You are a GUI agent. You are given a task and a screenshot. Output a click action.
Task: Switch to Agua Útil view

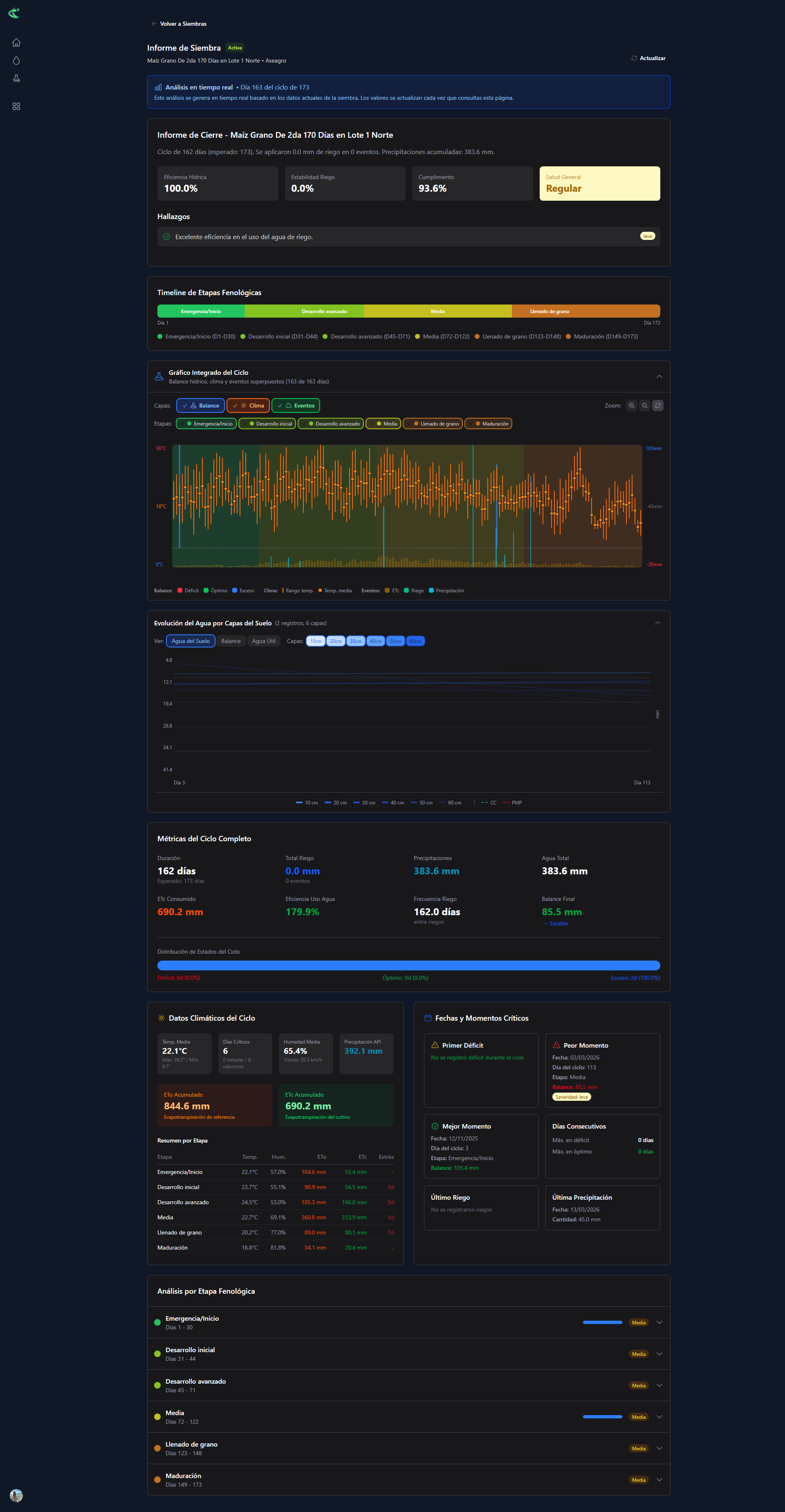pyautogui.click(x=264, y=641)
